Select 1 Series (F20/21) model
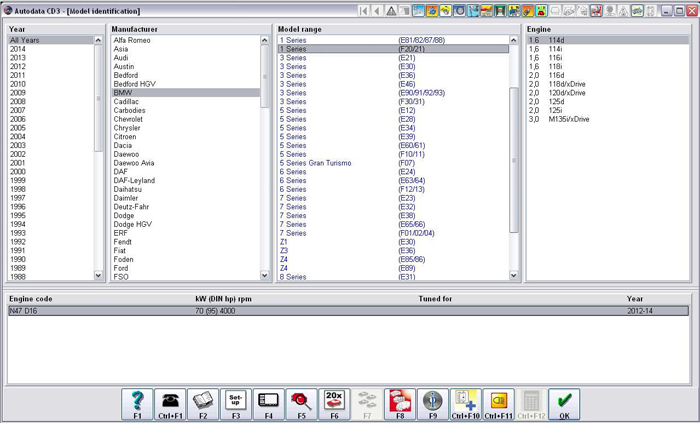The height and width of the screenshot is (423, 700). tap(393, 49)
